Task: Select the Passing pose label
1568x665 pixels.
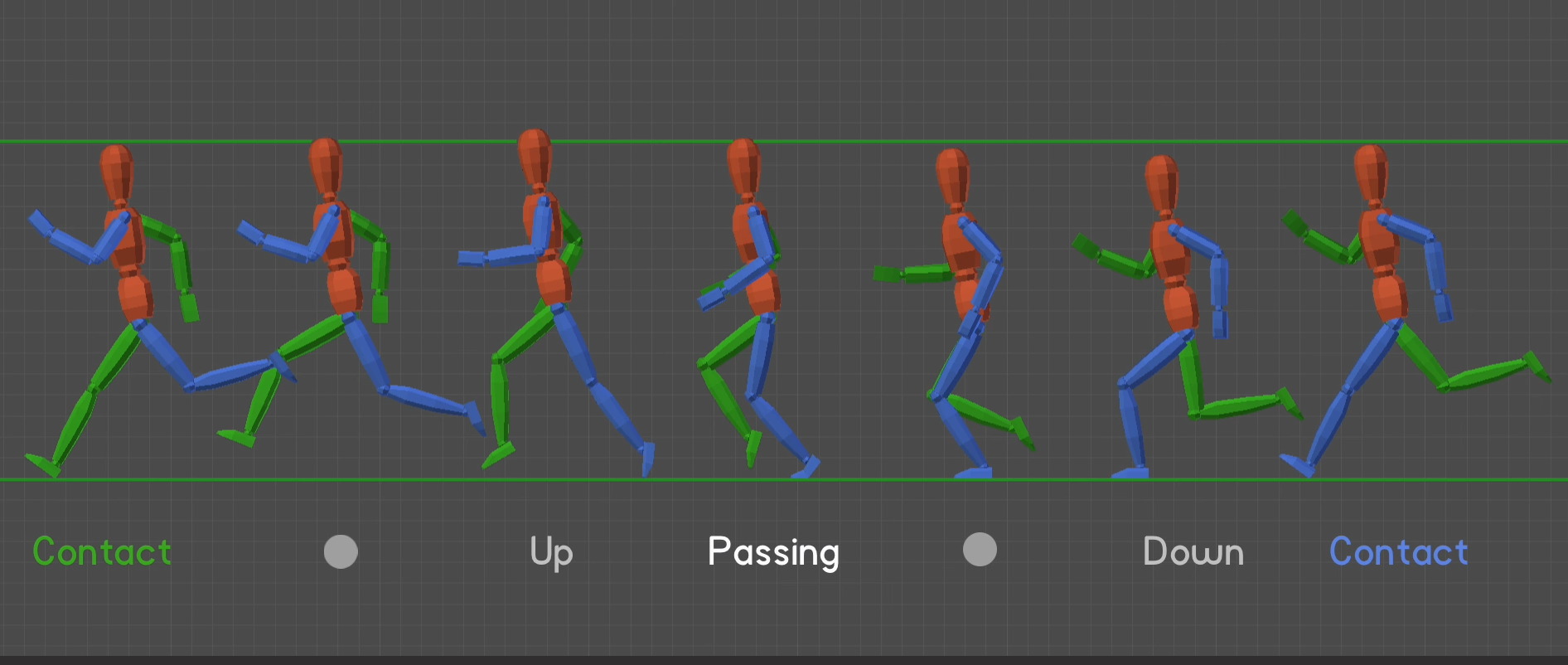Action: pos(773,552)
